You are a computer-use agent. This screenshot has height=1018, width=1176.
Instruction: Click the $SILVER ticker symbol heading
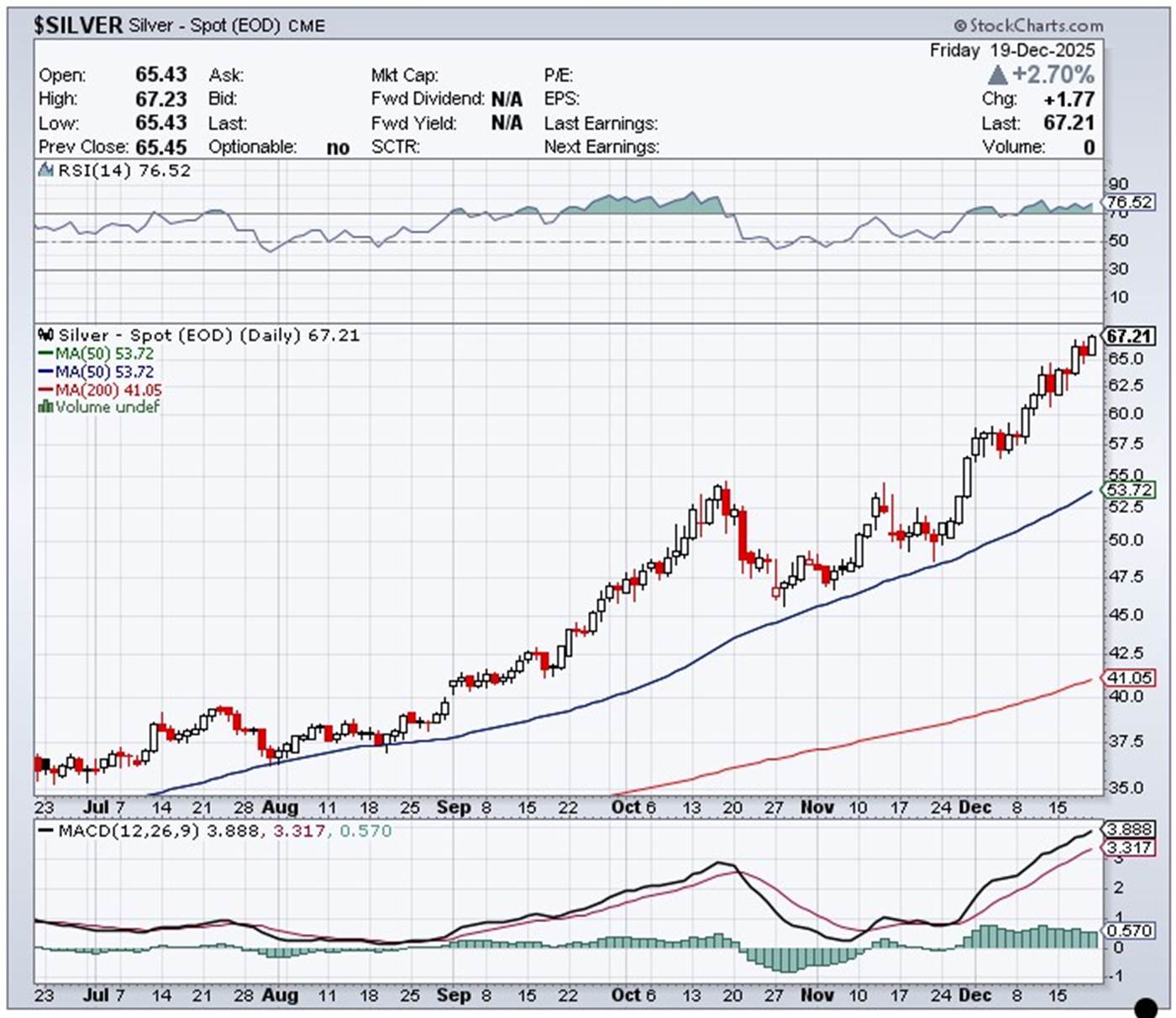pyautogui.click(x=78, y=25)
